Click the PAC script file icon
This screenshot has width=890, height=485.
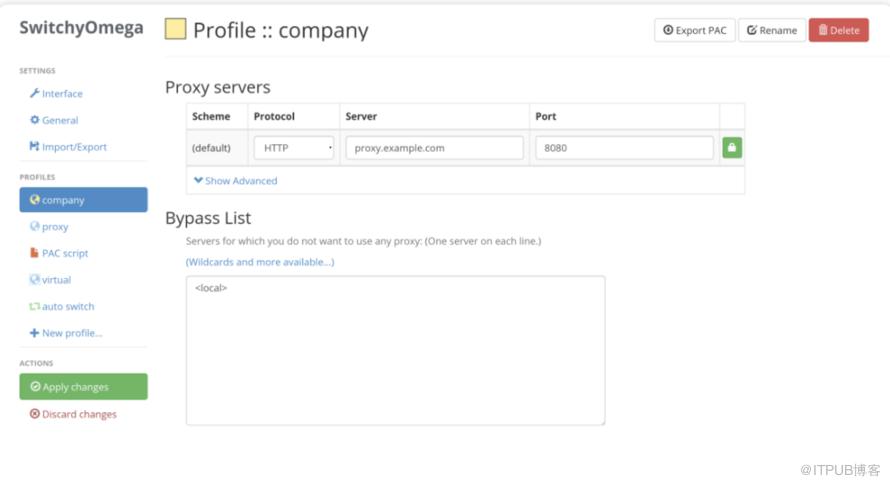coord(35,254)
